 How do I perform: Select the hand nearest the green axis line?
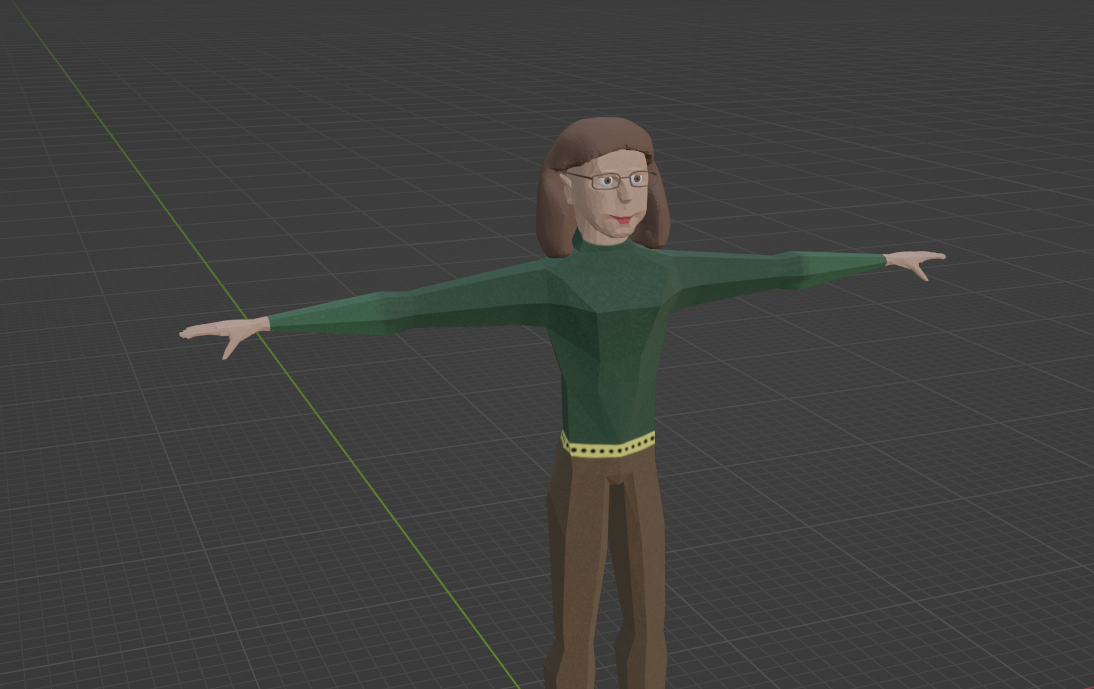coord(218,333)
